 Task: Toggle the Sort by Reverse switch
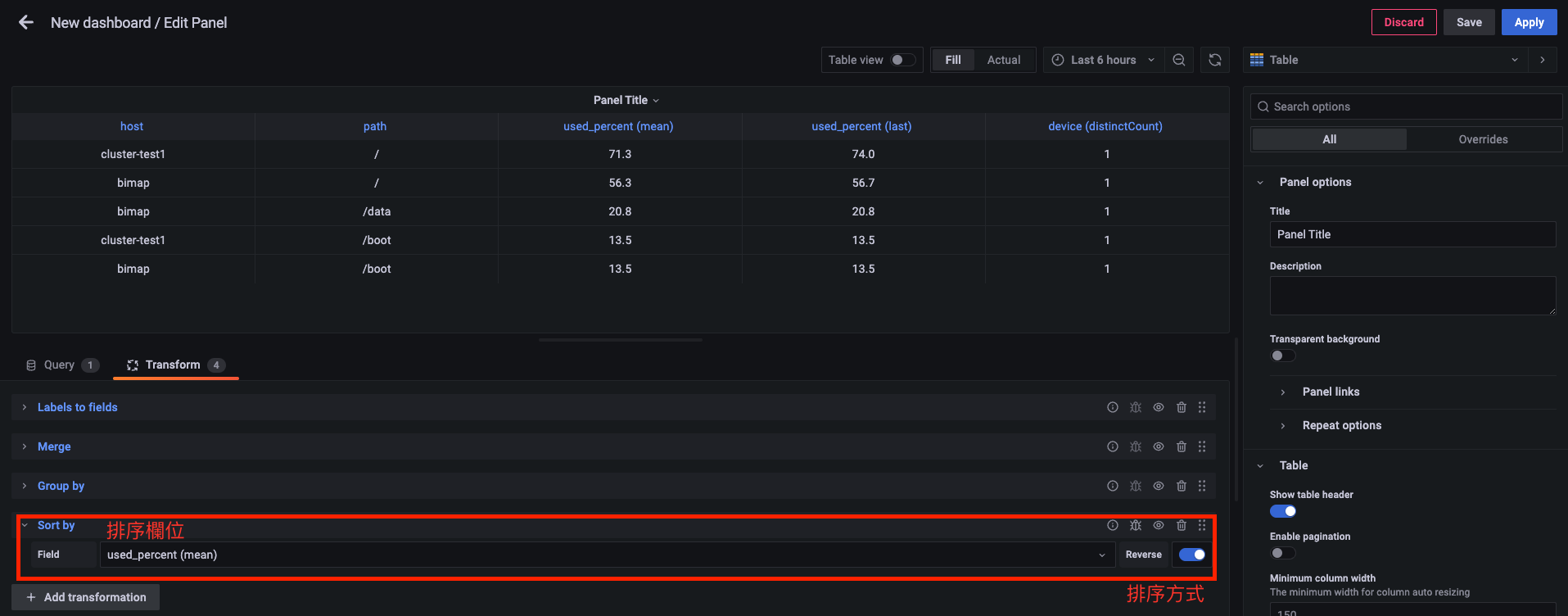coord(1192,555)
